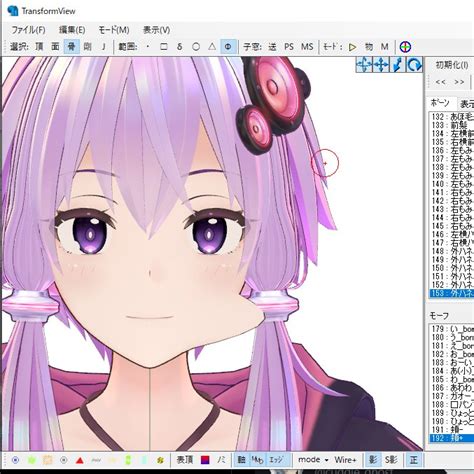Click the pale cyan bar icon in bottom toolbar
Image resolution: width=474 pixels, height=474 pixels.
(x=144, y=460)
